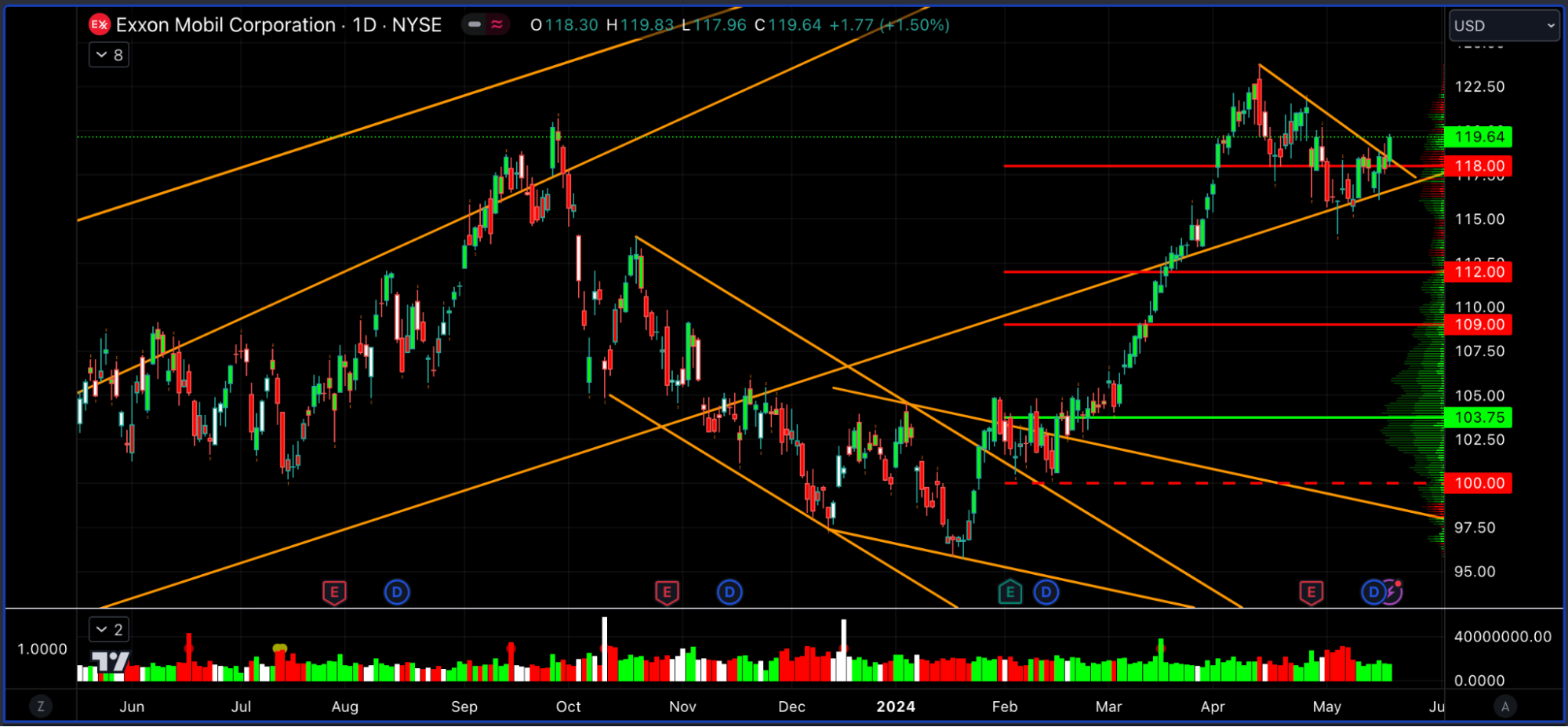Click the 2024 label on time axis
The image size is (1568, 727).
point(896,707)
